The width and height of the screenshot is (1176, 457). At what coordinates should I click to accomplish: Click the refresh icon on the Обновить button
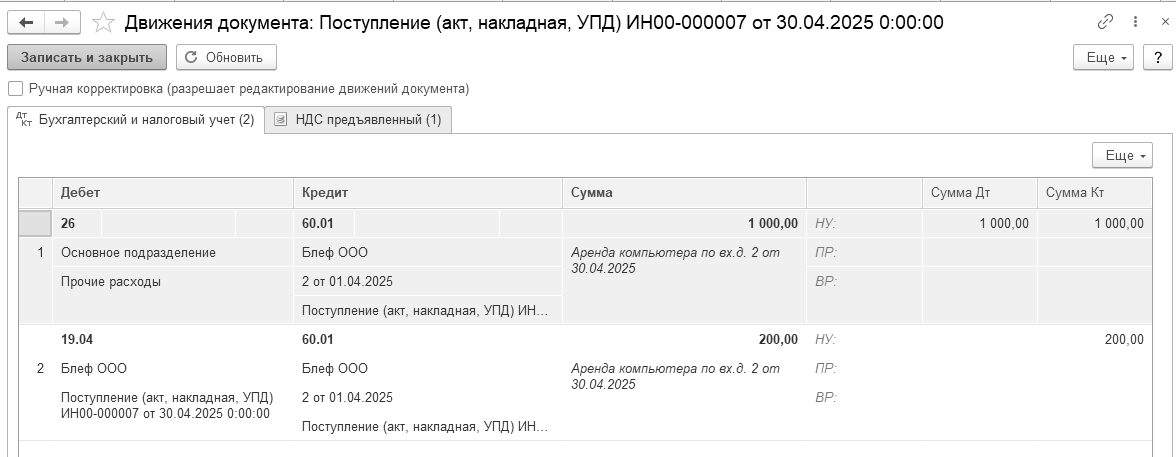[x=191, y=58]
